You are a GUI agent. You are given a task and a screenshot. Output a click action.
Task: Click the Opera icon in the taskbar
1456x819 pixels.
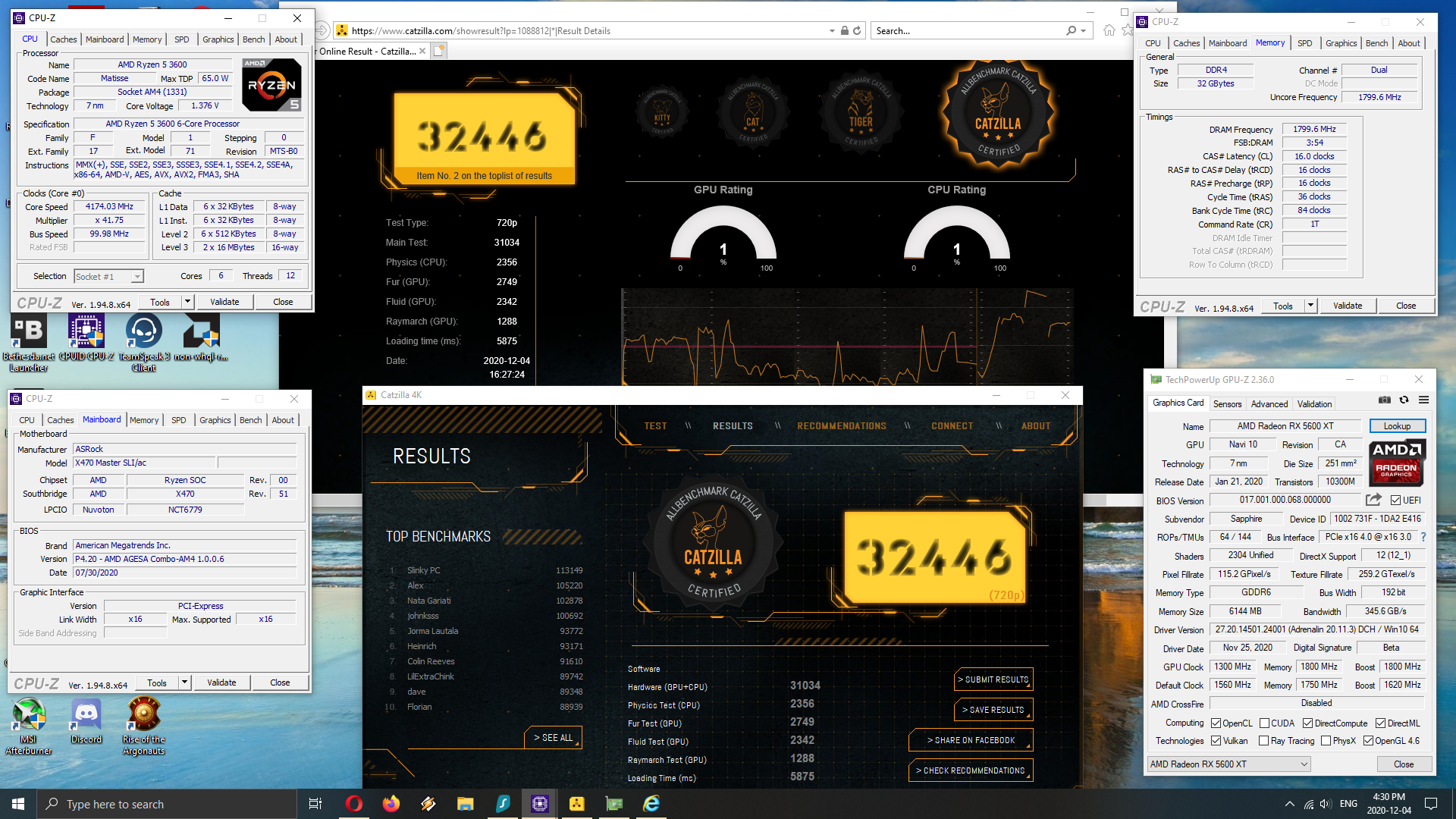click(354, 804)
